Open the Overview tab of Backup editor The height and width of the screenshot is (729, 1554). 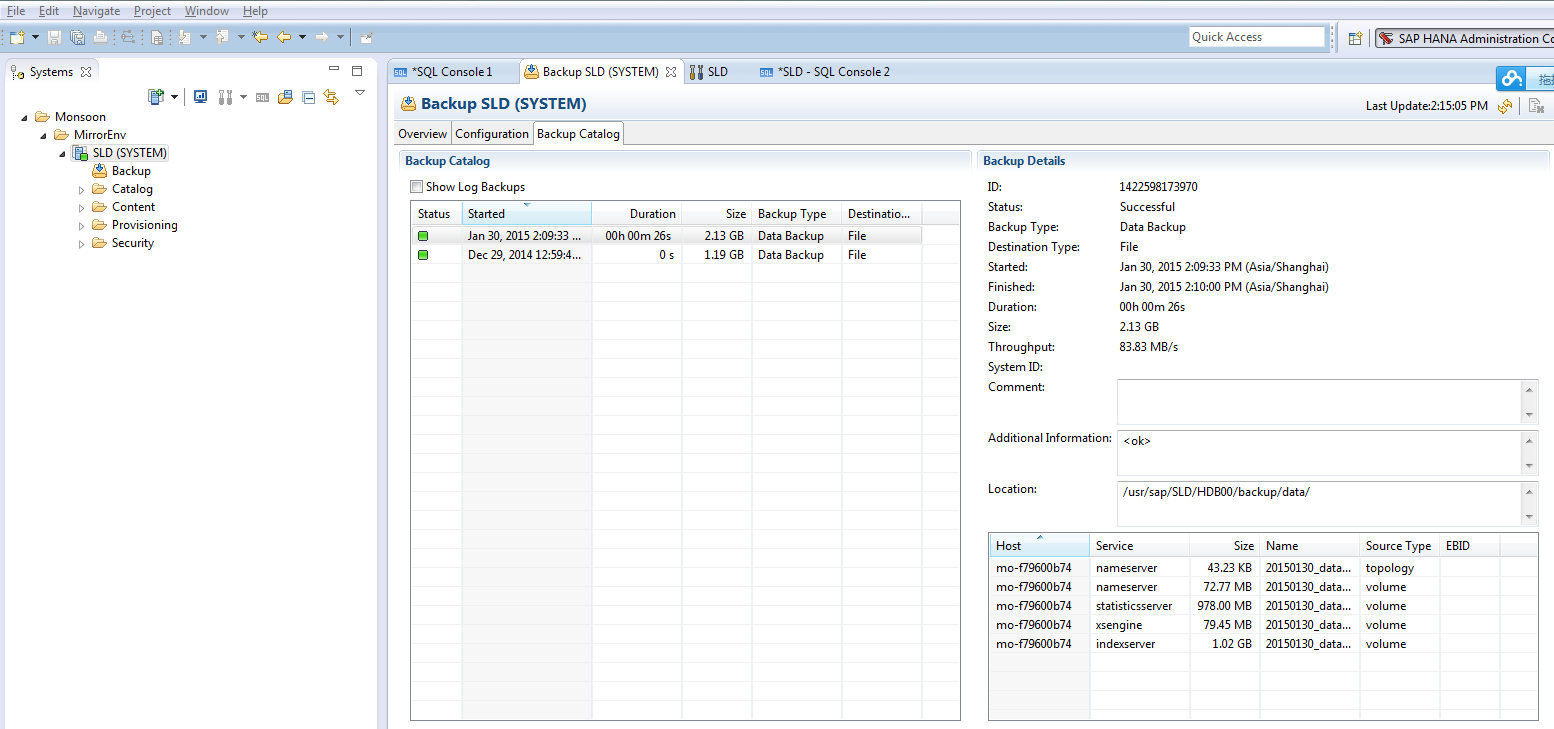422,134
